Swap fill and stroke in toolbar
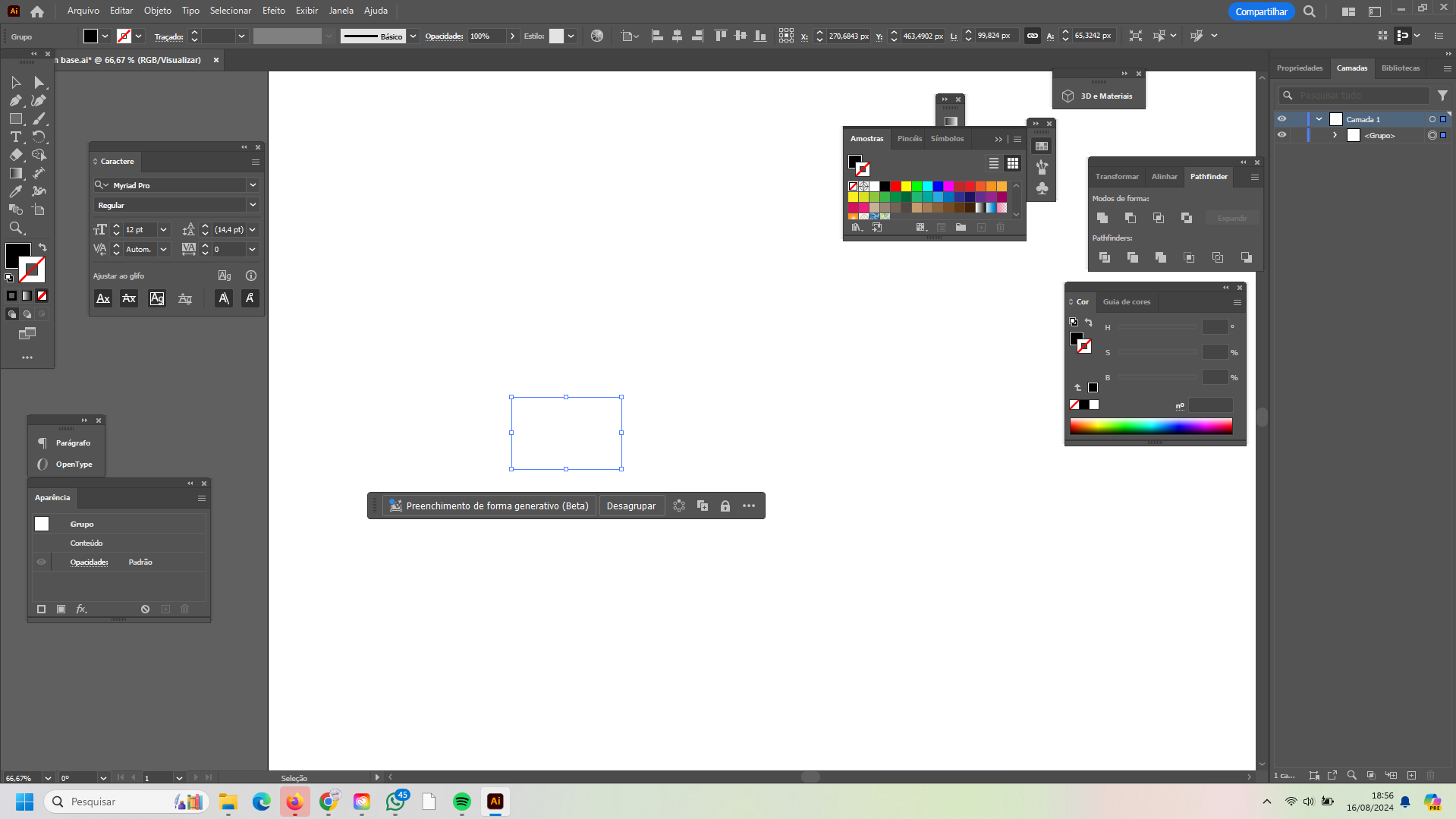 42,247
